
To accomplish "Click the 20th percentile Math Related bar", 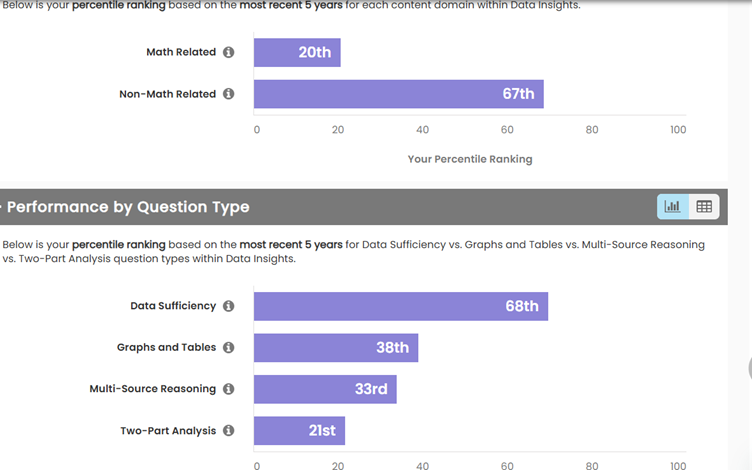I will tap(297, 52).
